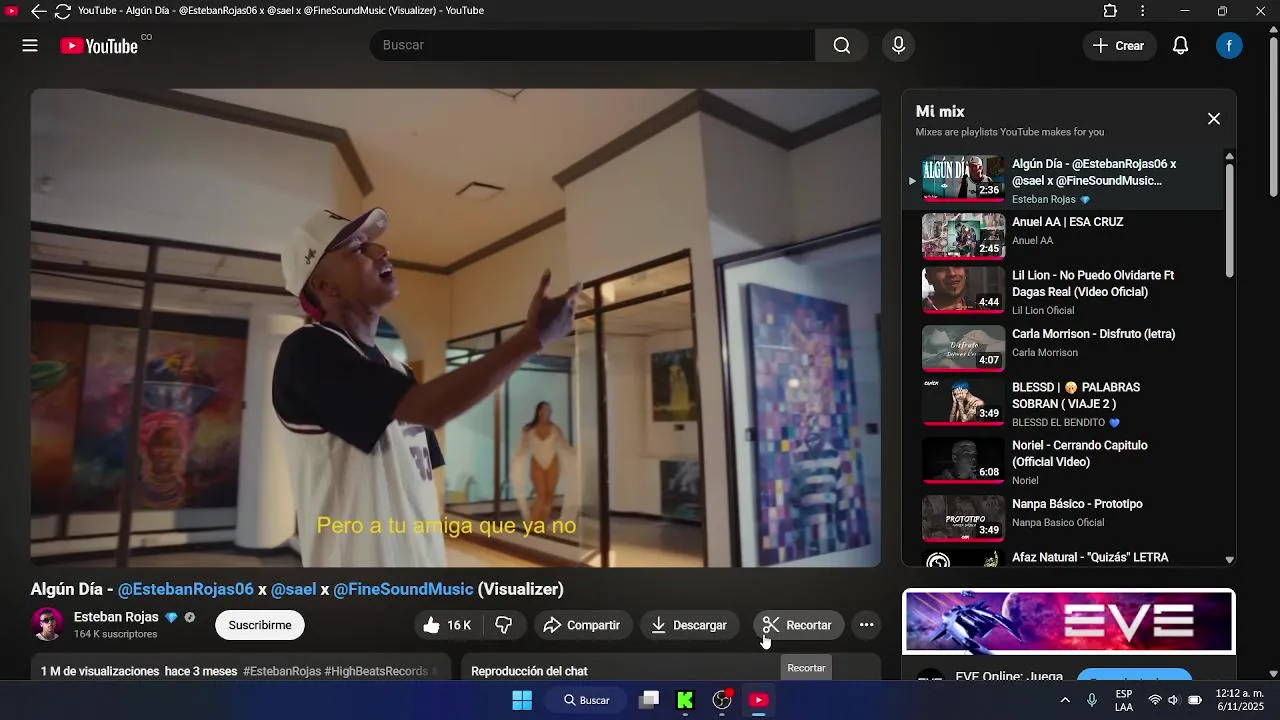Open the network Wi-Fi tray icon
Image resolution: width=1280 pixels, height=720 pixels.
pos(1155,700)
